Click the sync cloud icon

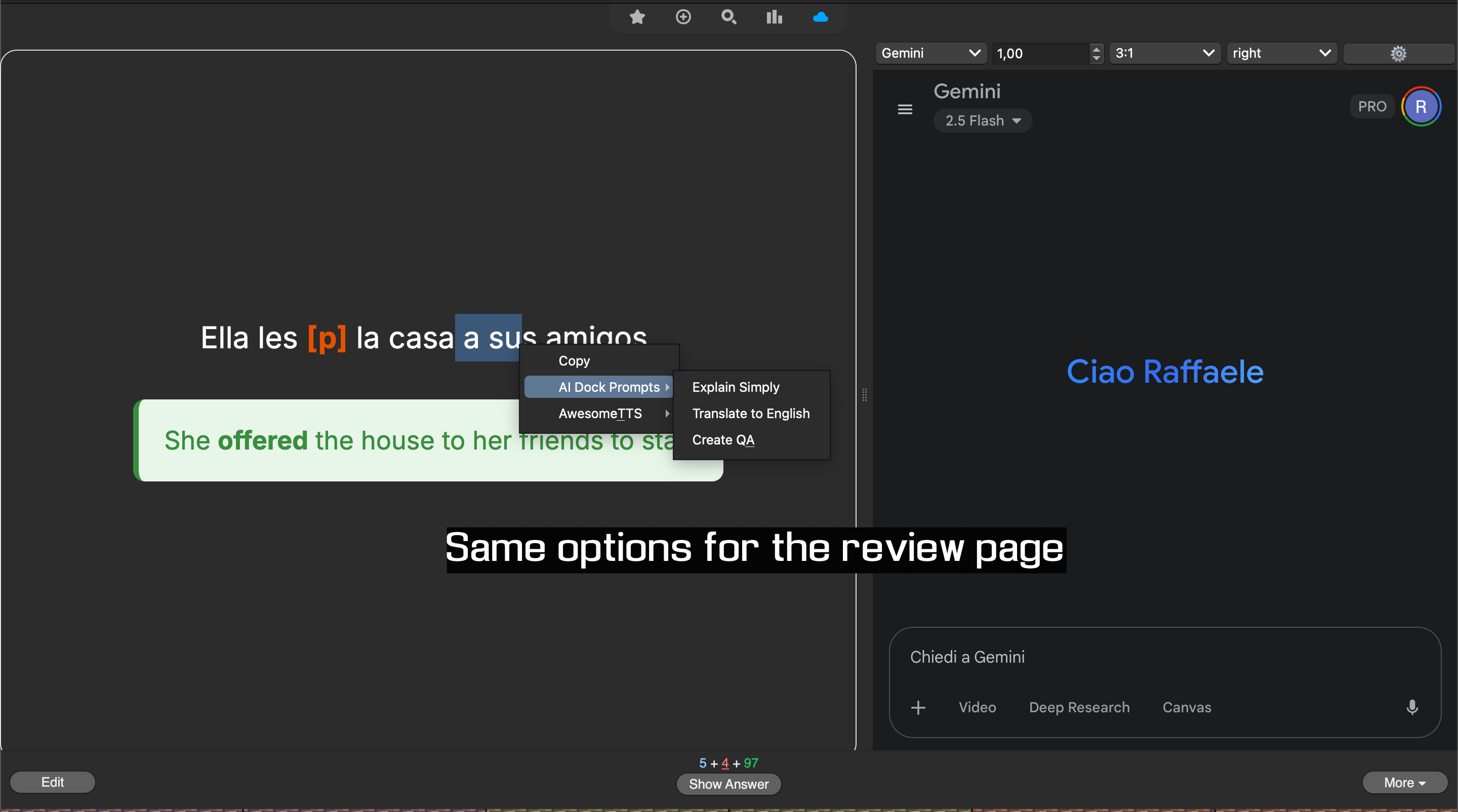pos(820,17)
